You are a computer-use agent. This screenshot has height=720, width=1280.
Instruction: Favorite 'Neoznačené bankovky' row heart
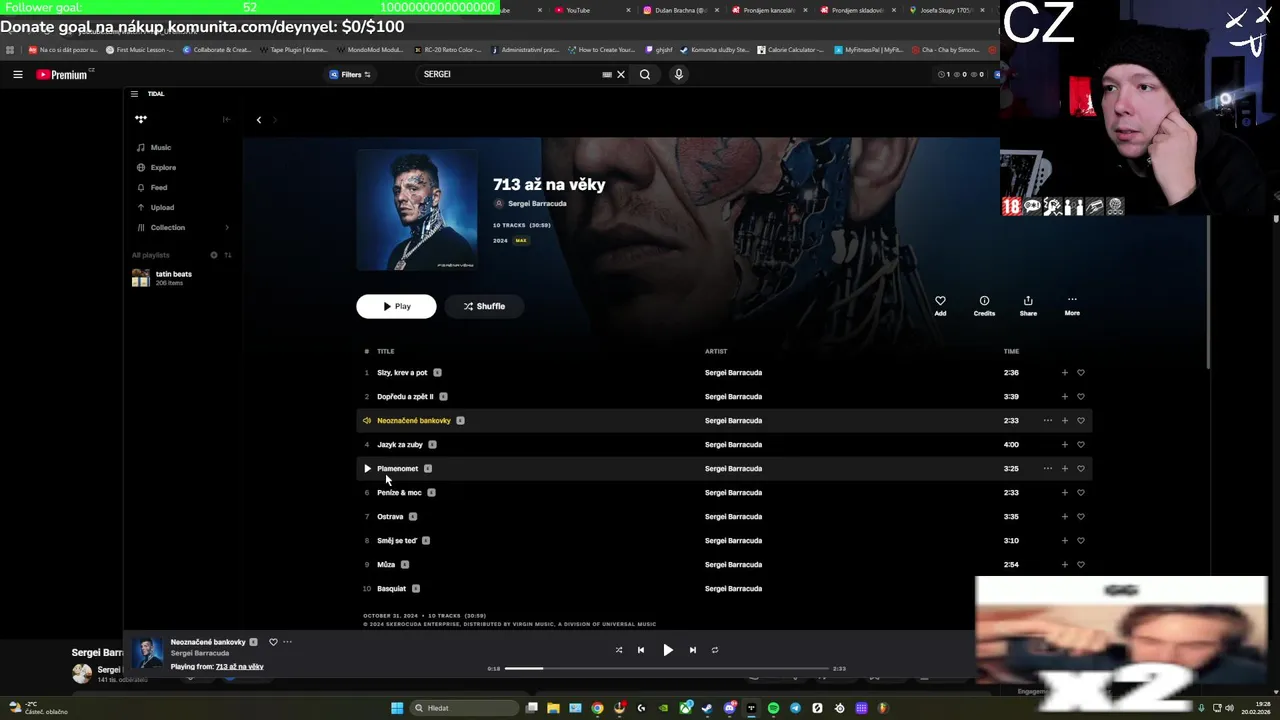tap(1080, 420)
